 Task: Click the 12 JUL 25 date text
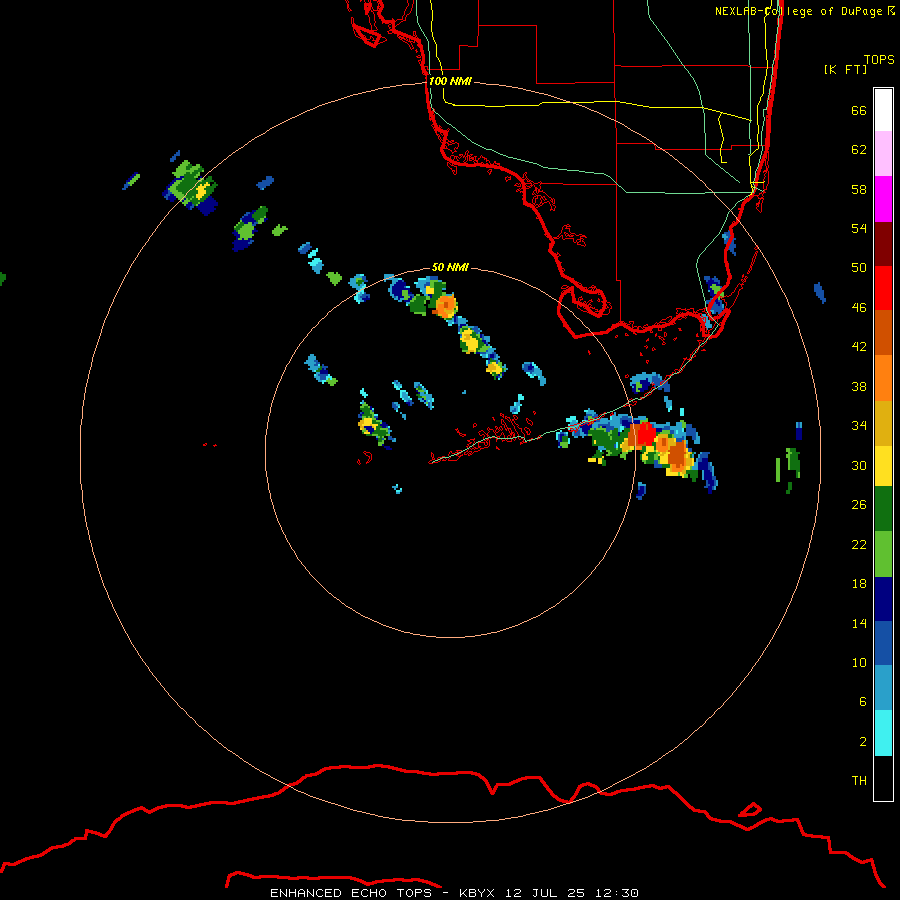click(545, 893)
